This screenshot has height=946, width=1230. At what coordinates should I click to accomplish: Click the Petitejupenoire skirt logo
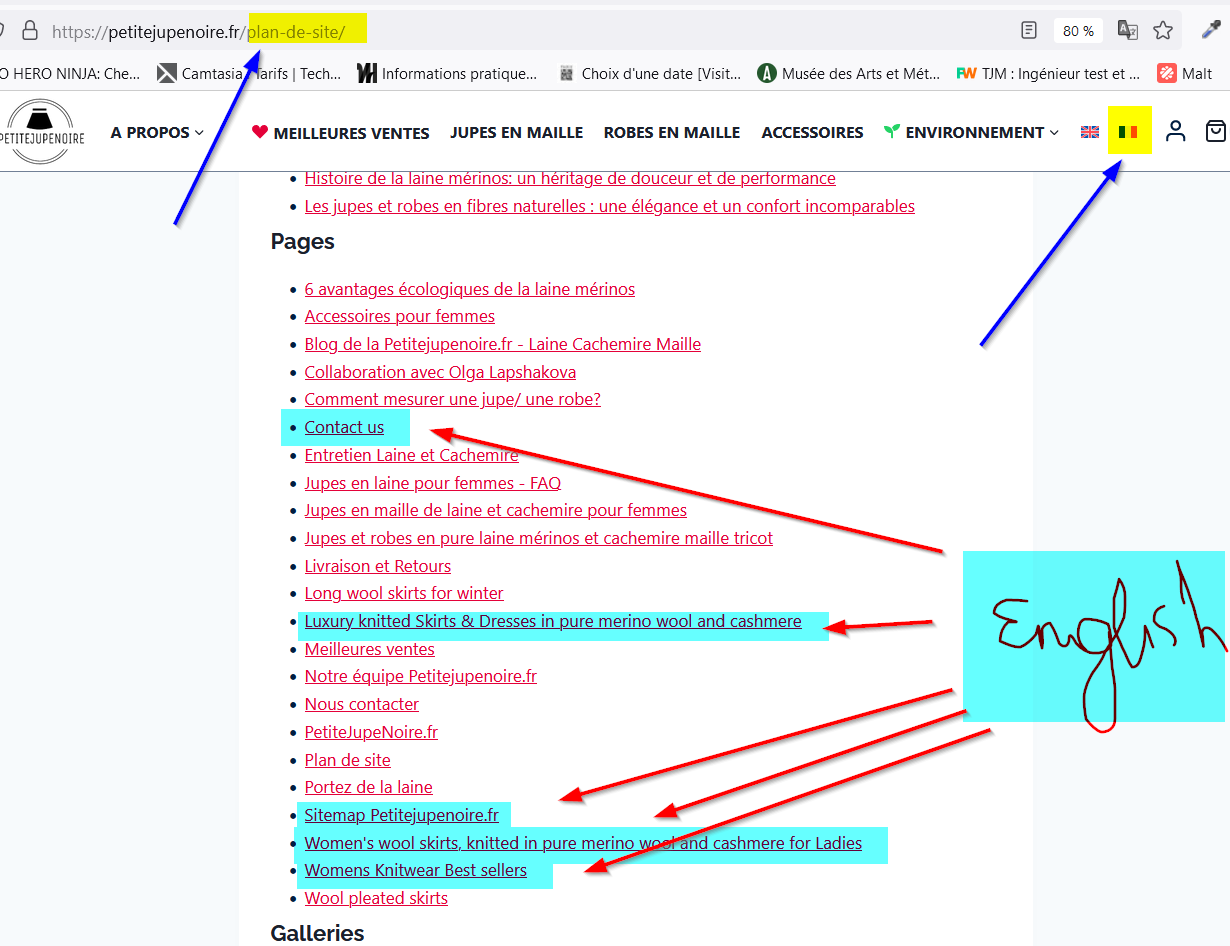pyautogui.click(x=43, y=132)
